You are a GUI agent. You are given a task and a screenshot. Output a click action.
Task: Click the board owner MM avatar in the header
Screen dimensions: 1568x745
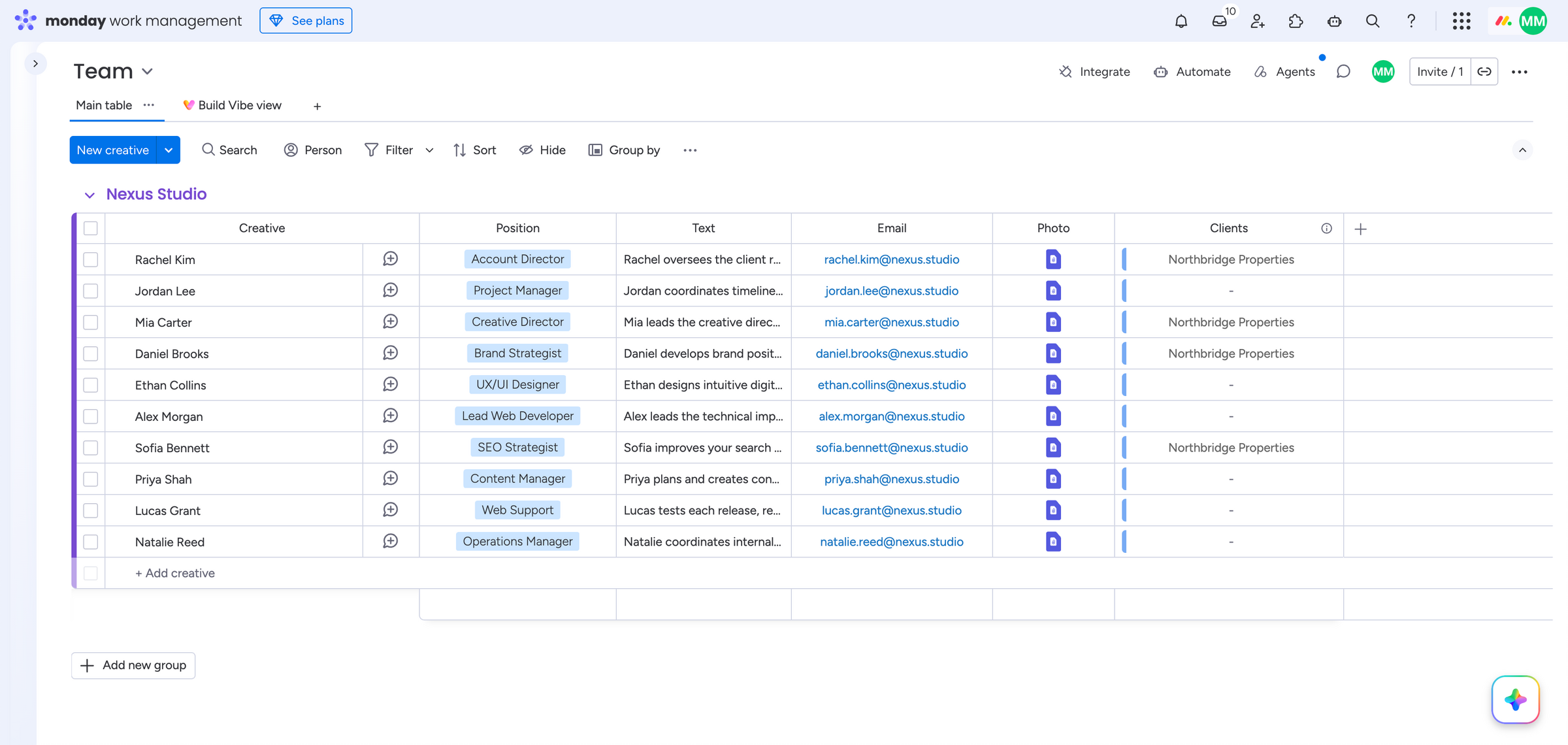point(1382,72)
